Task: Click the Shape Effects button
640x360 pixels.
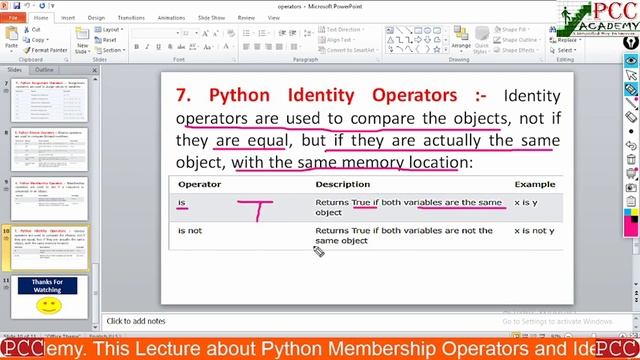Action: pyautogui.click(x=516, y=50)
